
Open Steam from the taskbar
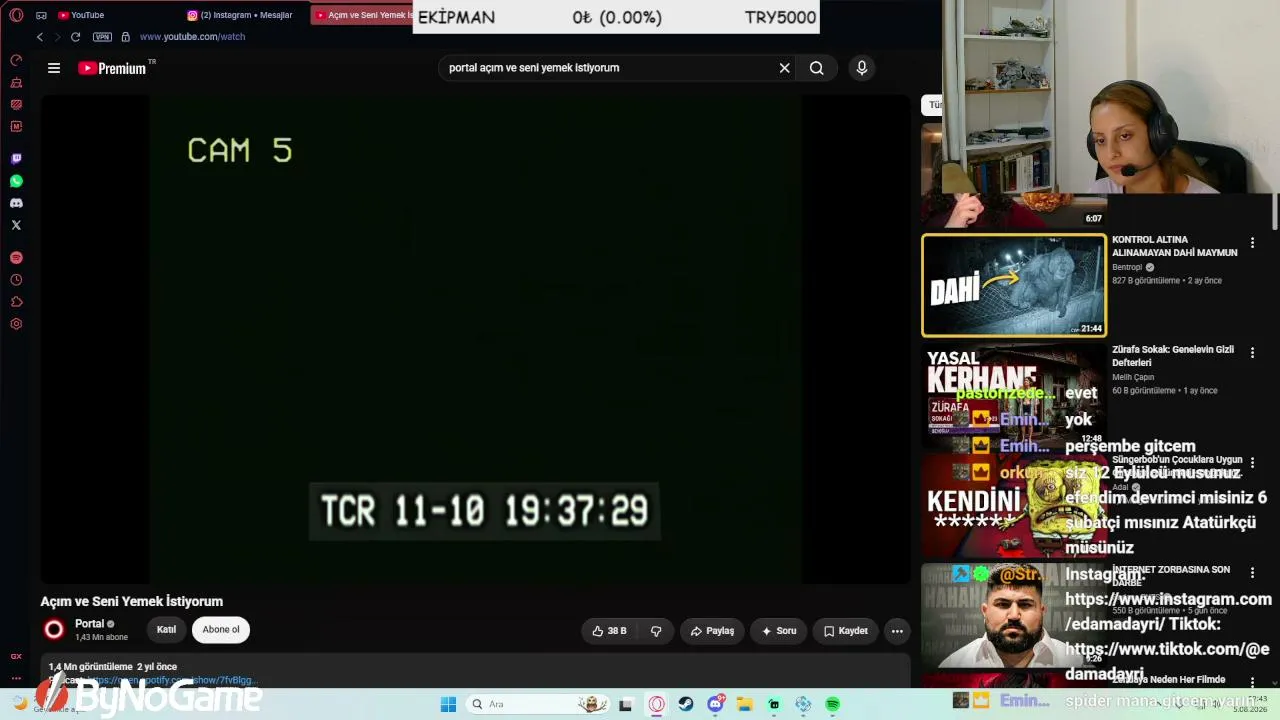point(686,704)
